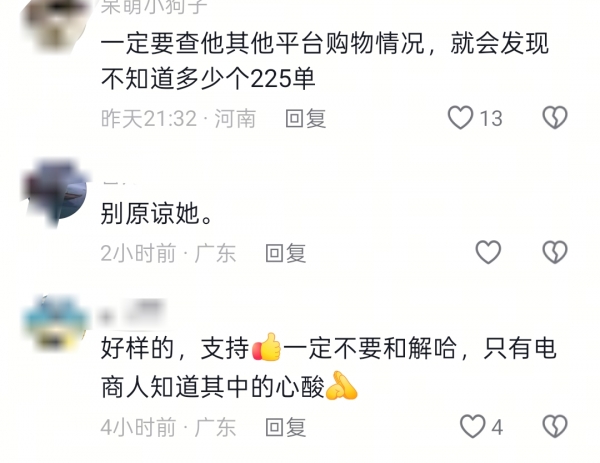This screenshot has width=600, height=463.
Task: Open avatar beside 别原谅她 comment
Action: pyautogui.click(x=55, y=193)
